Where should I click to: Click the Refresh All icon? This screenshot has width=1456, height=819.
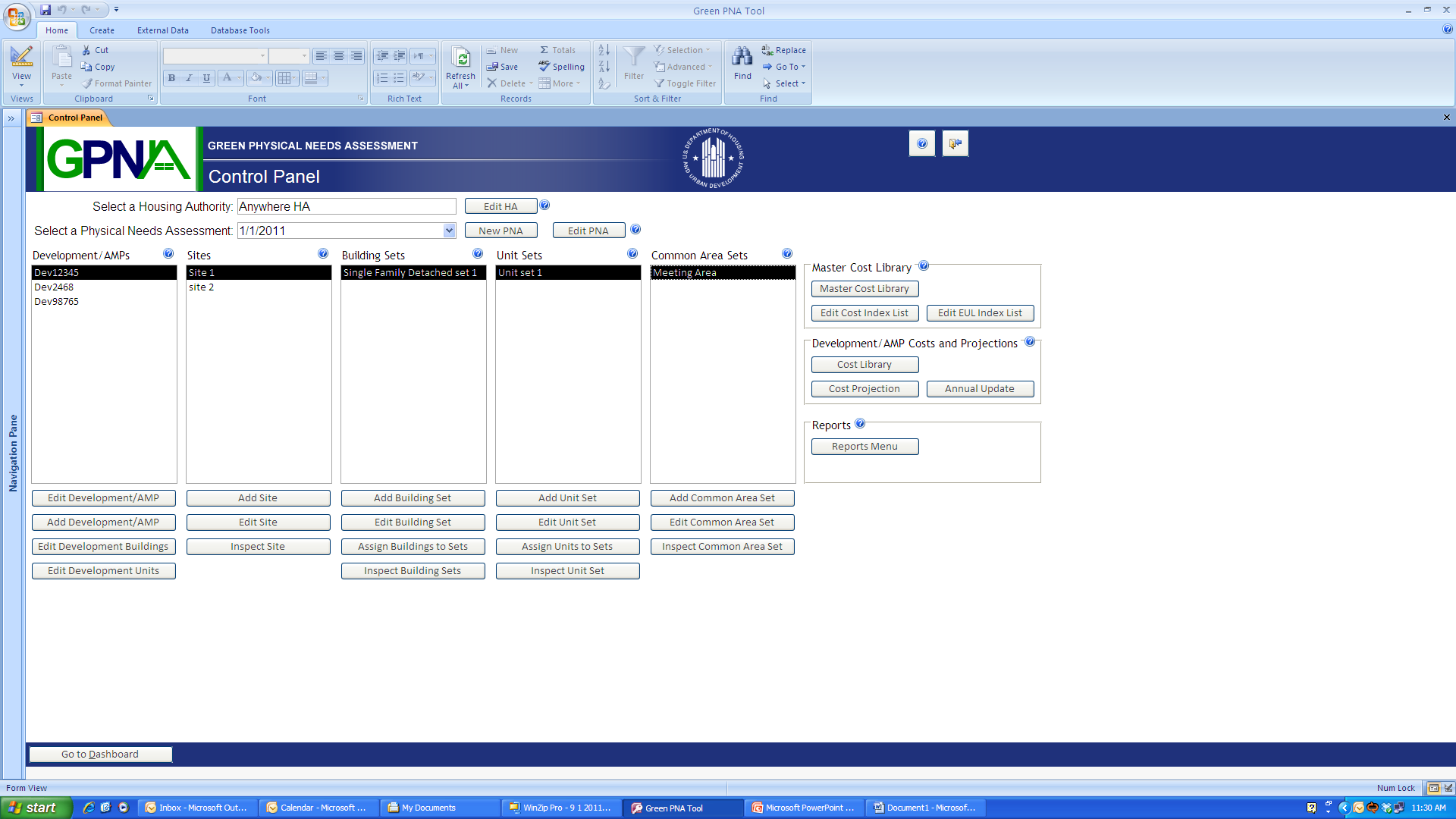[460, 58]
